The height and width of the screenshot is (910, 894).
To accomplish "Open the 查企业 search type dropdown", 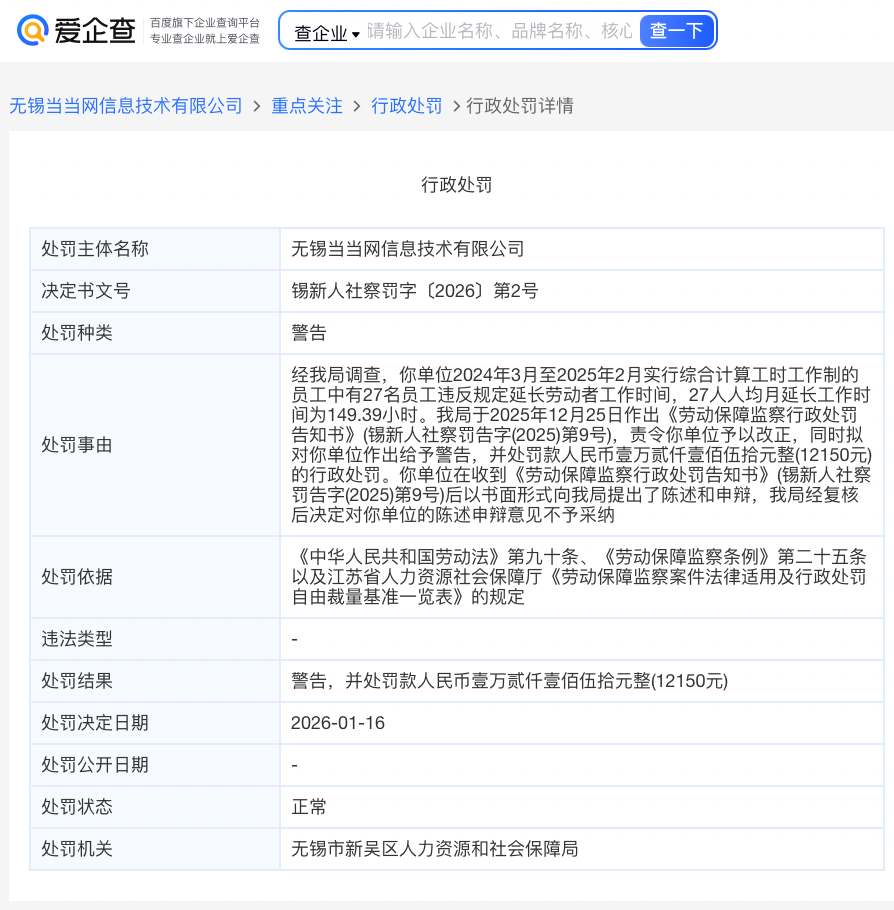I will pos(322,30).
